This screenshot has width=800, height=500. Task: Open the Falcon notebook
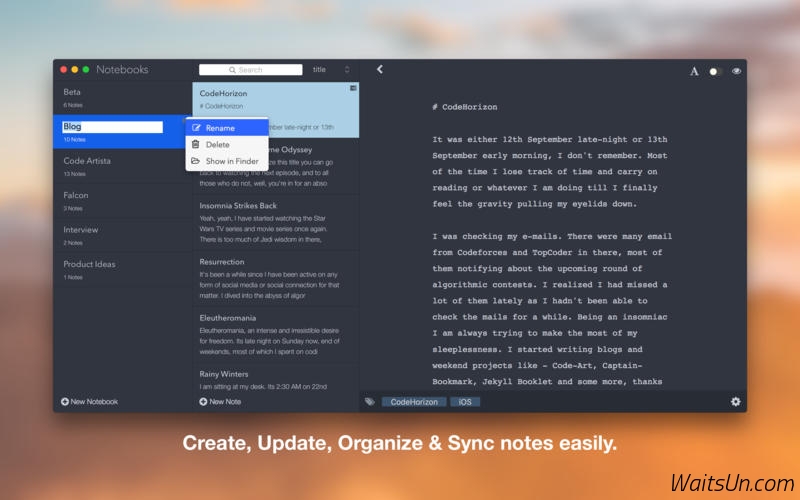coord(122,201)
